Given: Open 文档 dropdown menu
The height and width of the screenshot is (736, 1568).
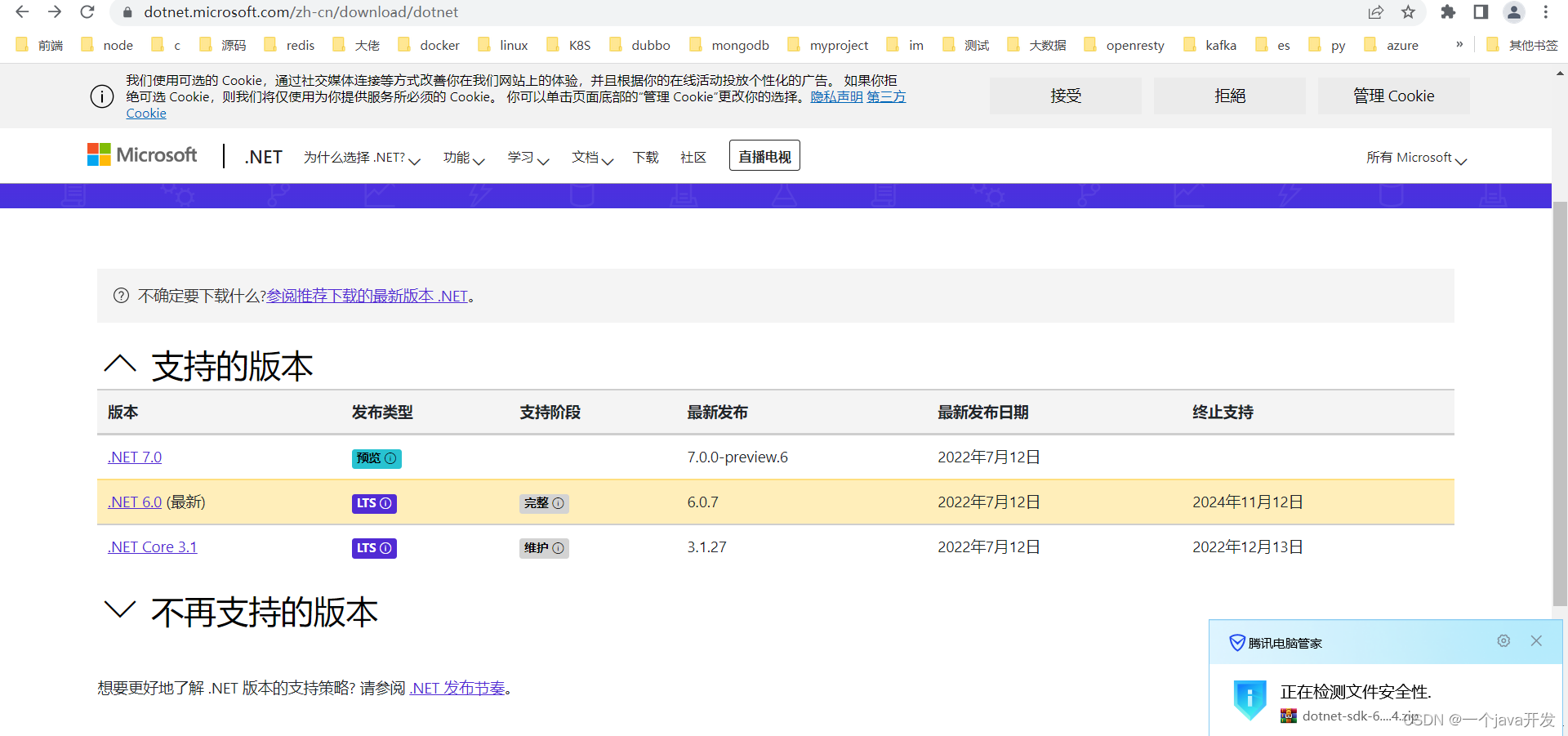Looking at the screenshot, I should pyautogui.click(x=593, y=158).
